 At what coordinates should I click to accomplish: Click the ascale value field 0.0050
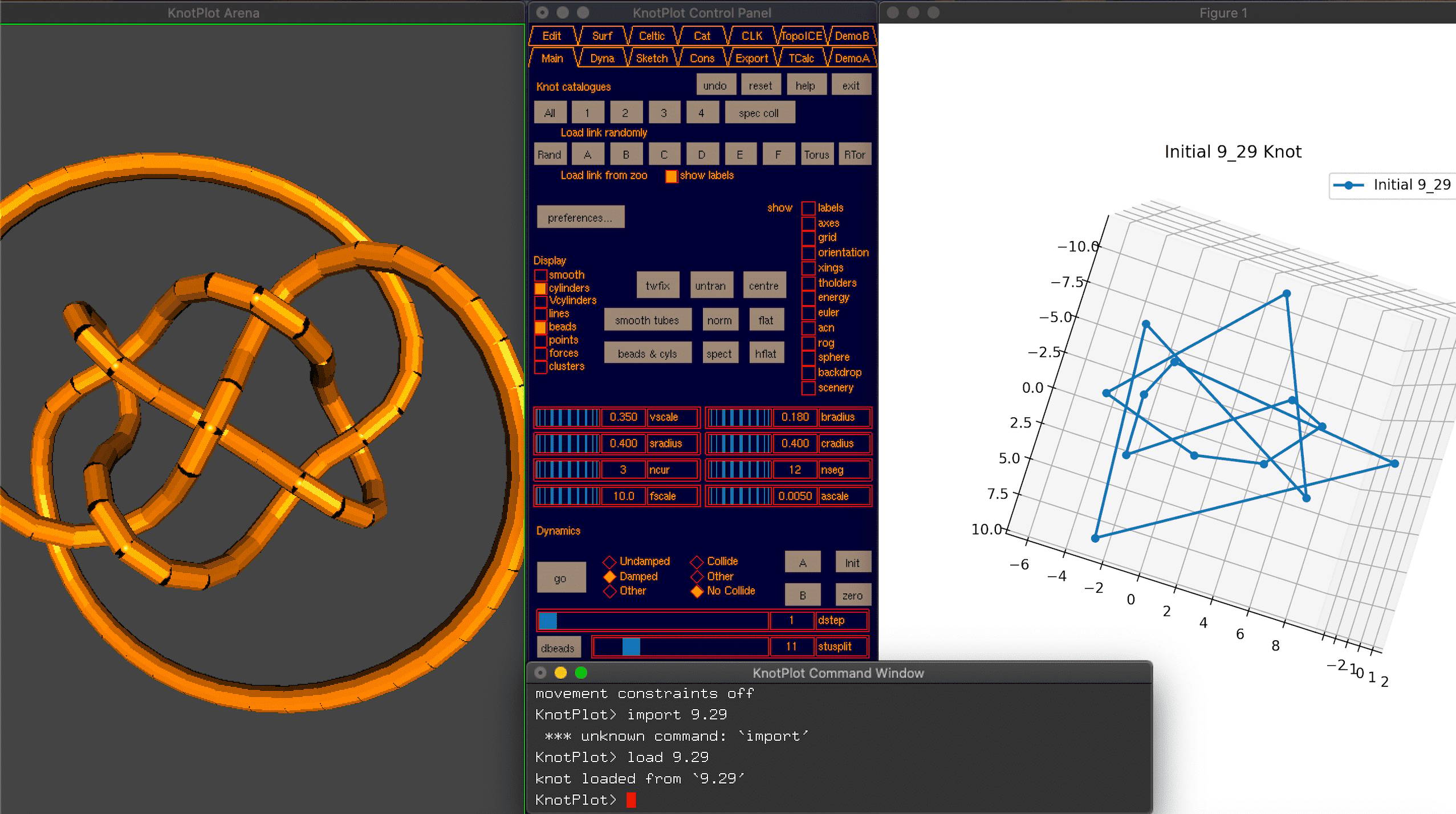pyautogui.click(x=795, y=496)
